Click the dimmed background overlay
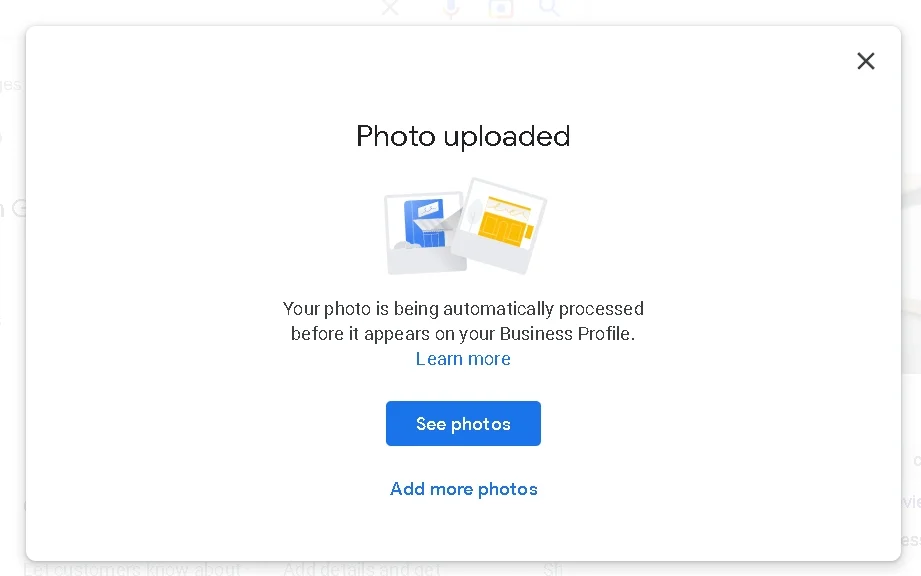This screenshot has height=576, width=921. tap(10, 300)
